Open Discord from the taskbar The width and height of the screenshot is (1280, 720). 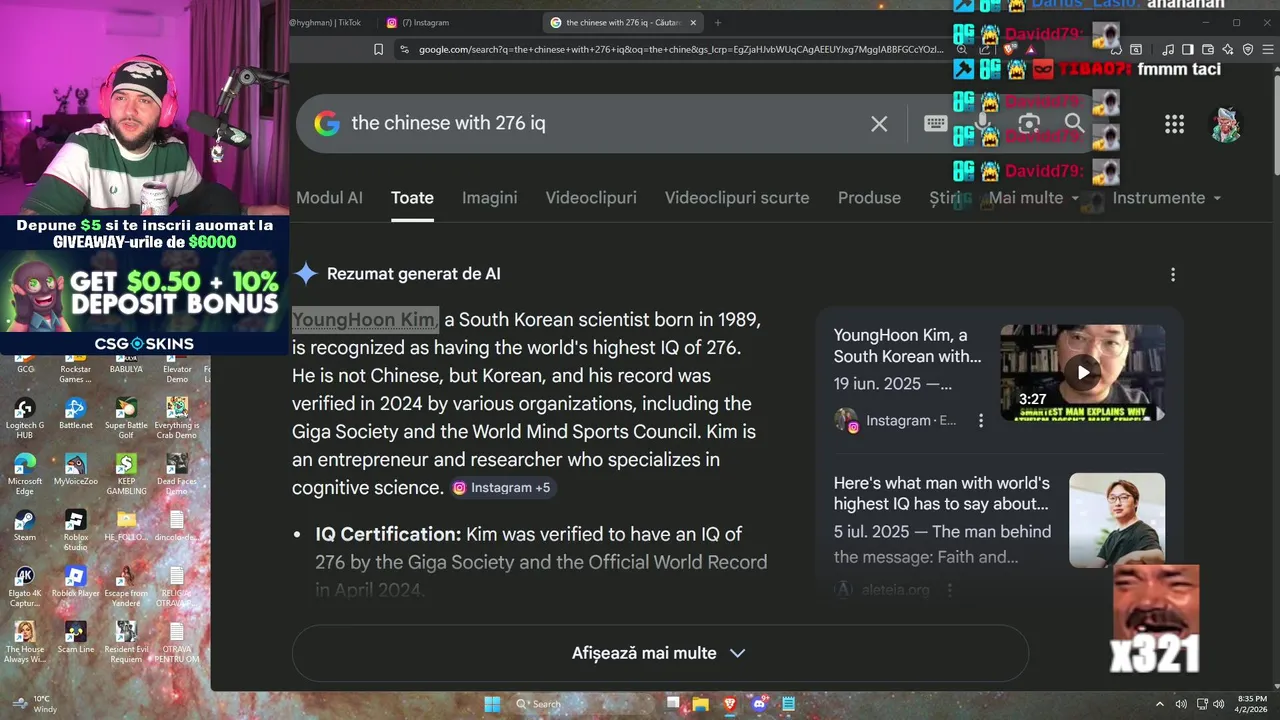pos(759,704)
